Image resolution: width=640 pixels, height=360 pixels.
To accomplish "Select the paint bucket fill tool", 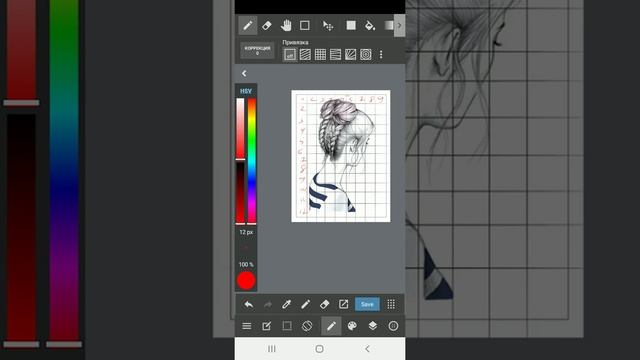I will click(370, 25).
